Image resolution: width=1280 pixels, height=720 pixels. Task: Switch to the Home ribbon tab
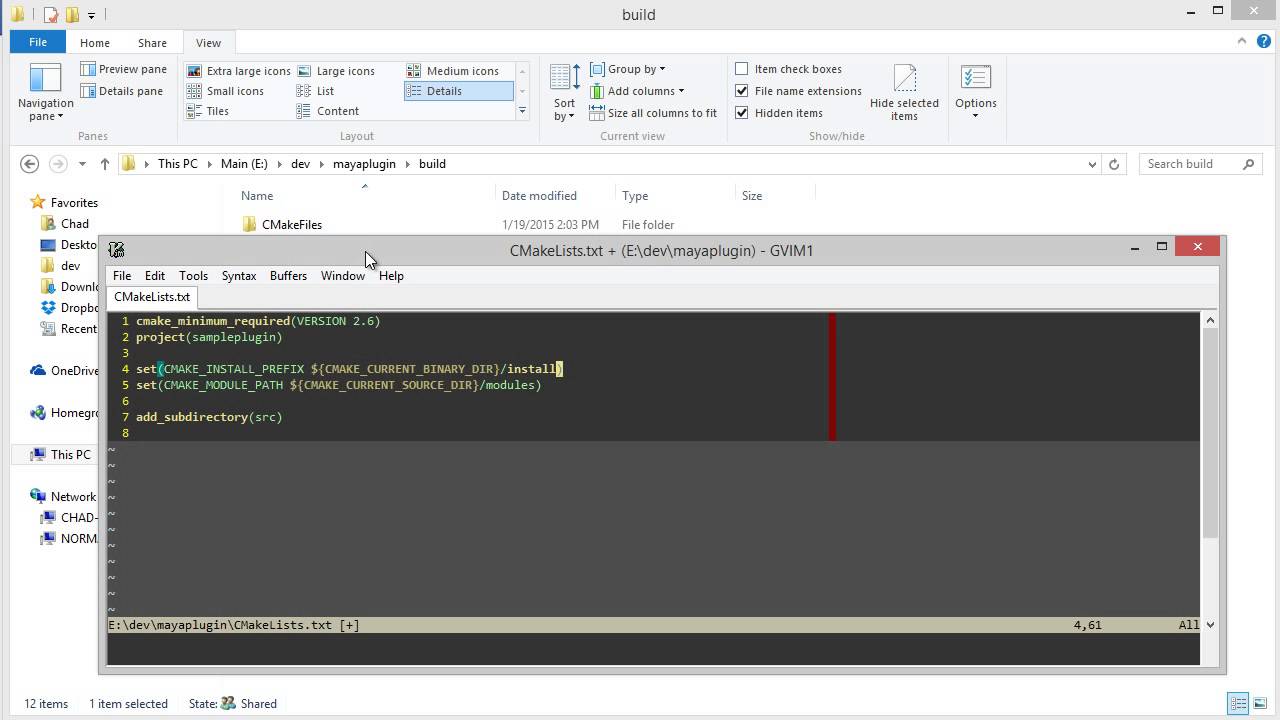[x=95, y=43]
